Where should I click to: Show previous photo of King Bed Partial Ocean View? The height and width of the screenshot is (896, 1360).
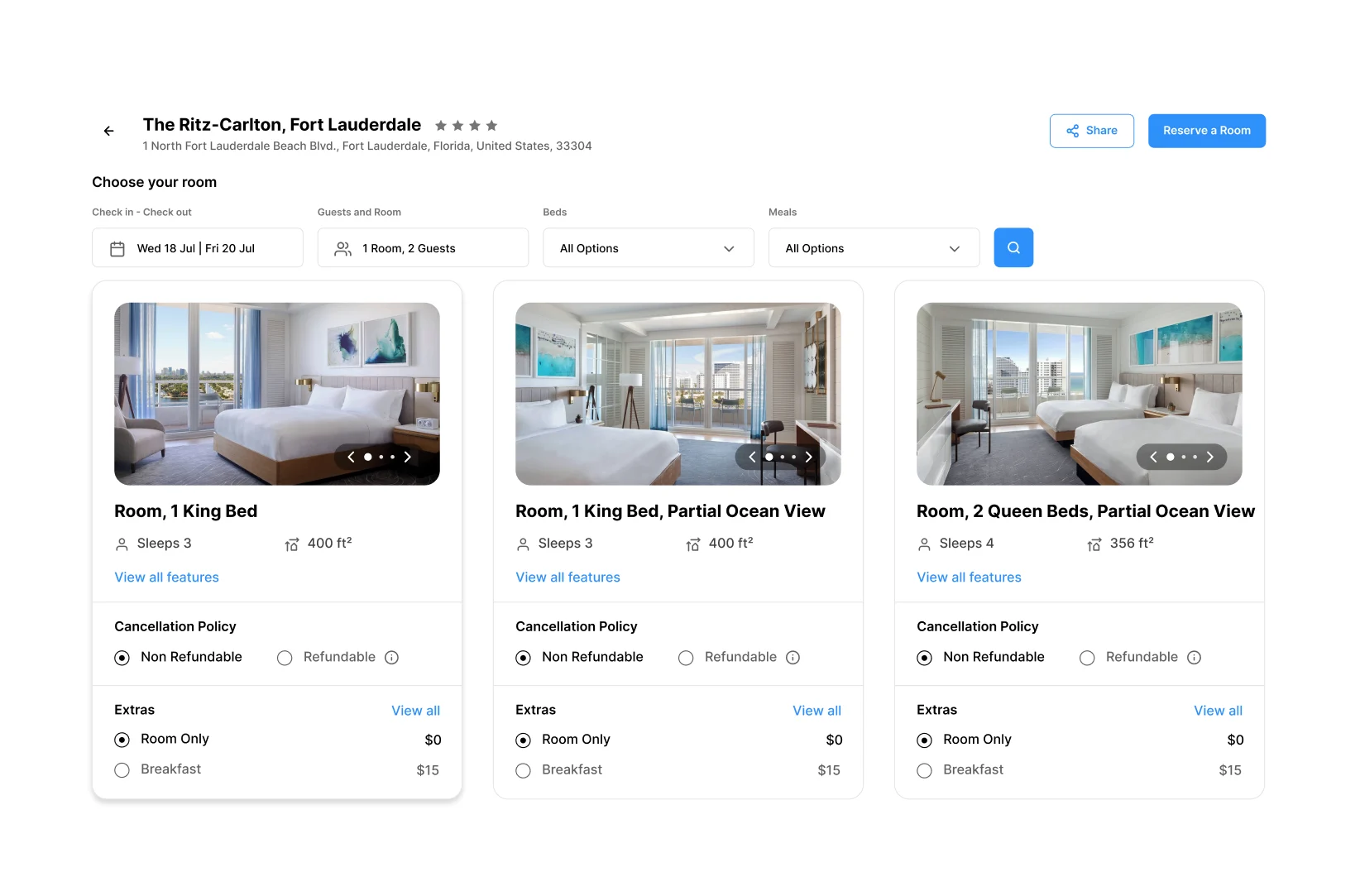[x=752, y=457]
